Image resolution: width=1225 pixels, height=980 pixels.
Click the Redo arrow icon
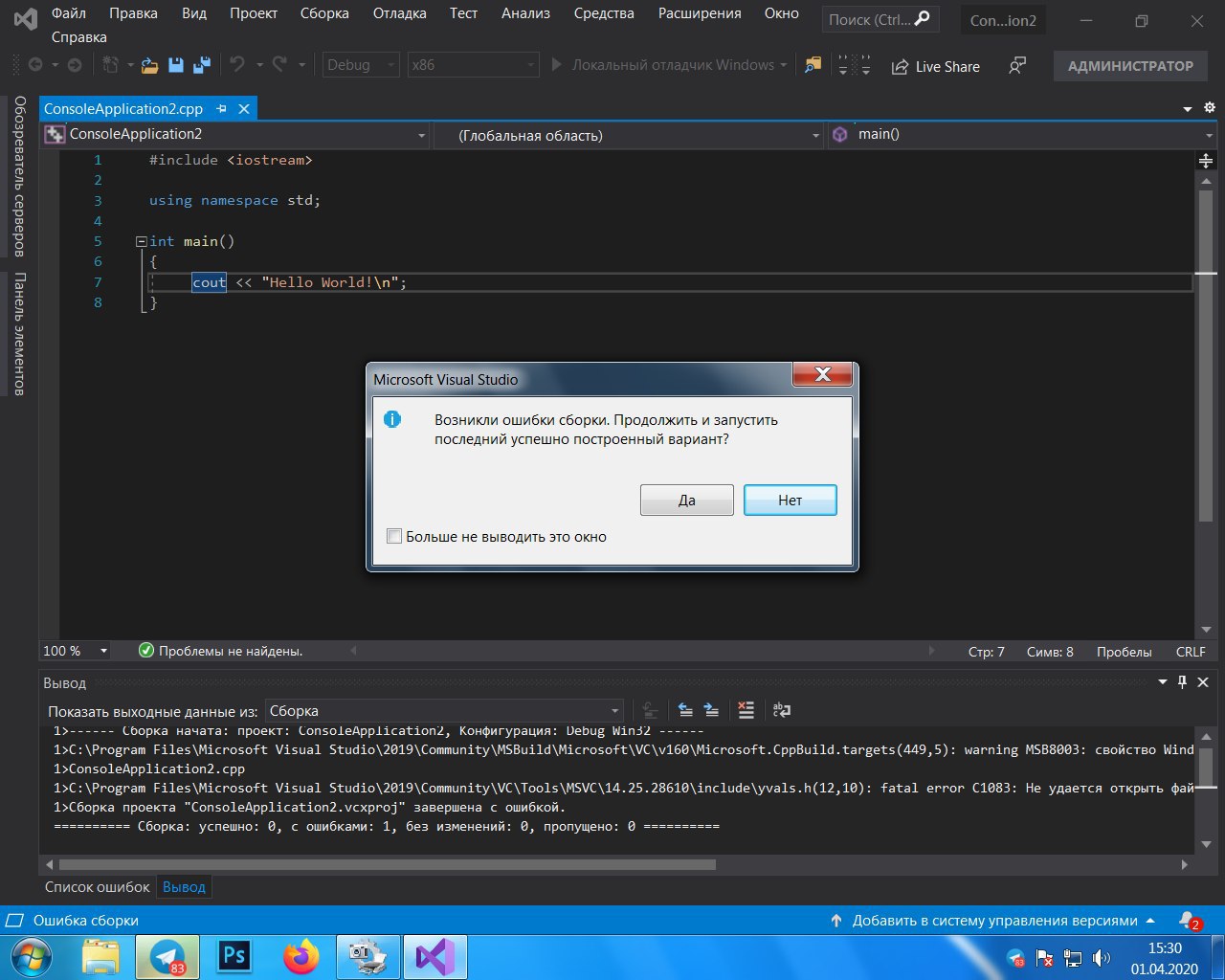click(x=279, y=64)
